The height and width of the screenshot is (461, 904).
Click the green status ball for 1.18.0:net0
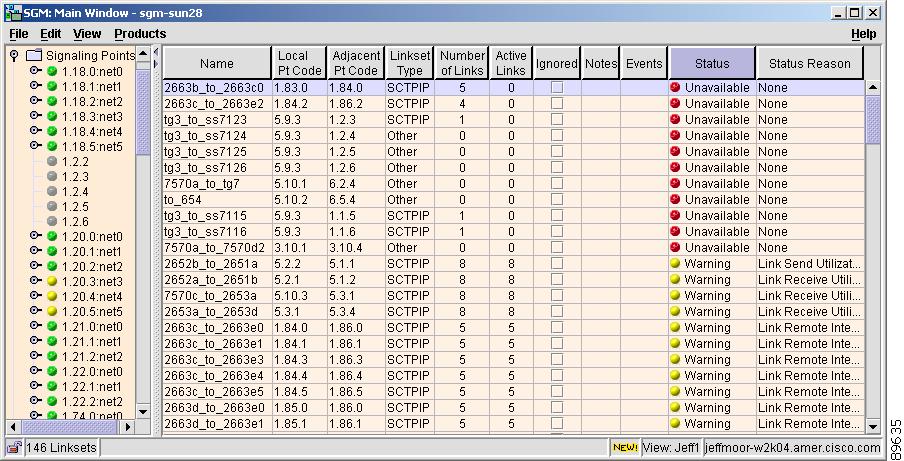coord(52,72)
